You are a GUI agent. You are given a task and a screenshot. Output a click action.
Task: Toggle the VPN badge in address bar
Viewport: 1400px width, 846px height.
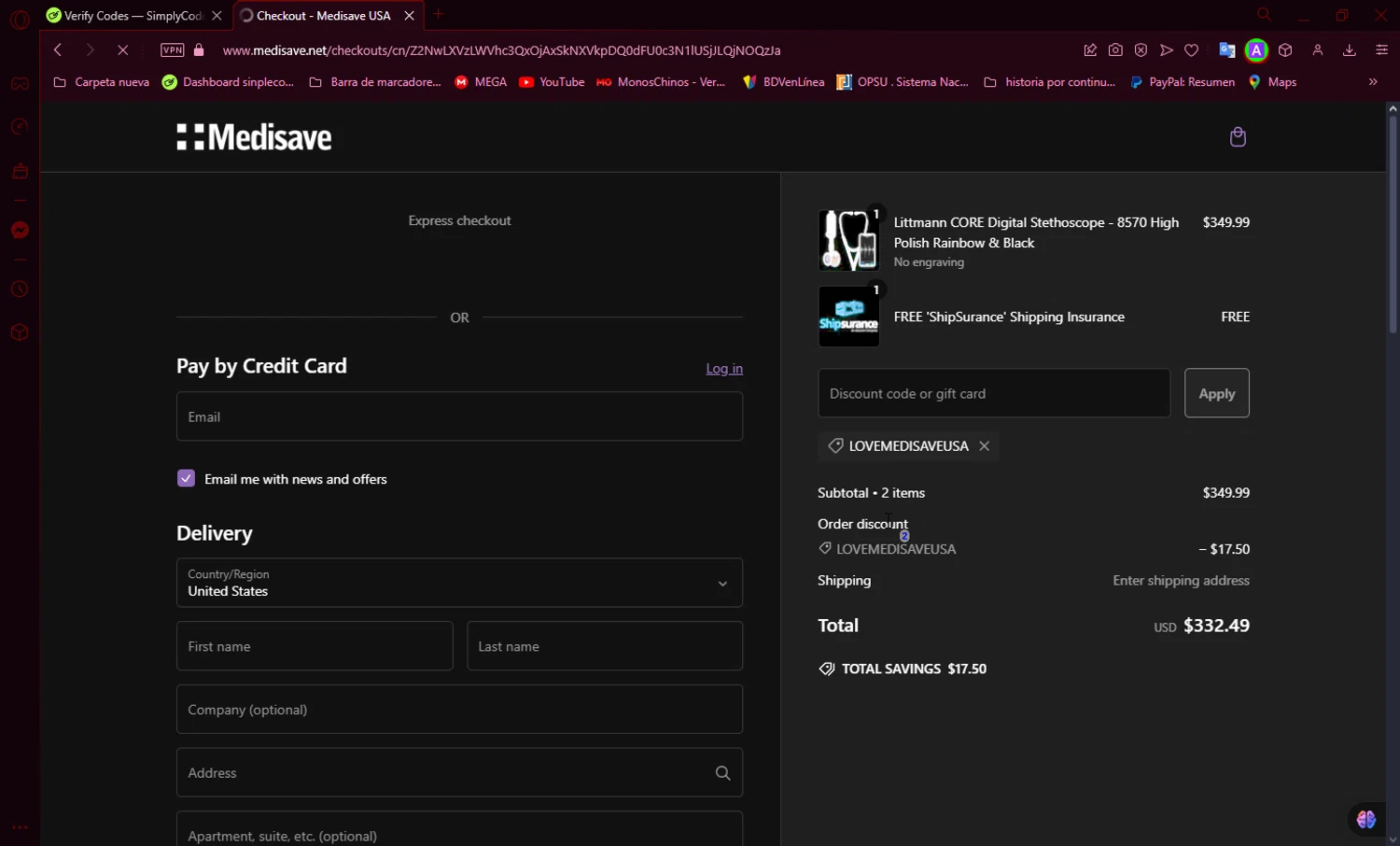[172, 50]
